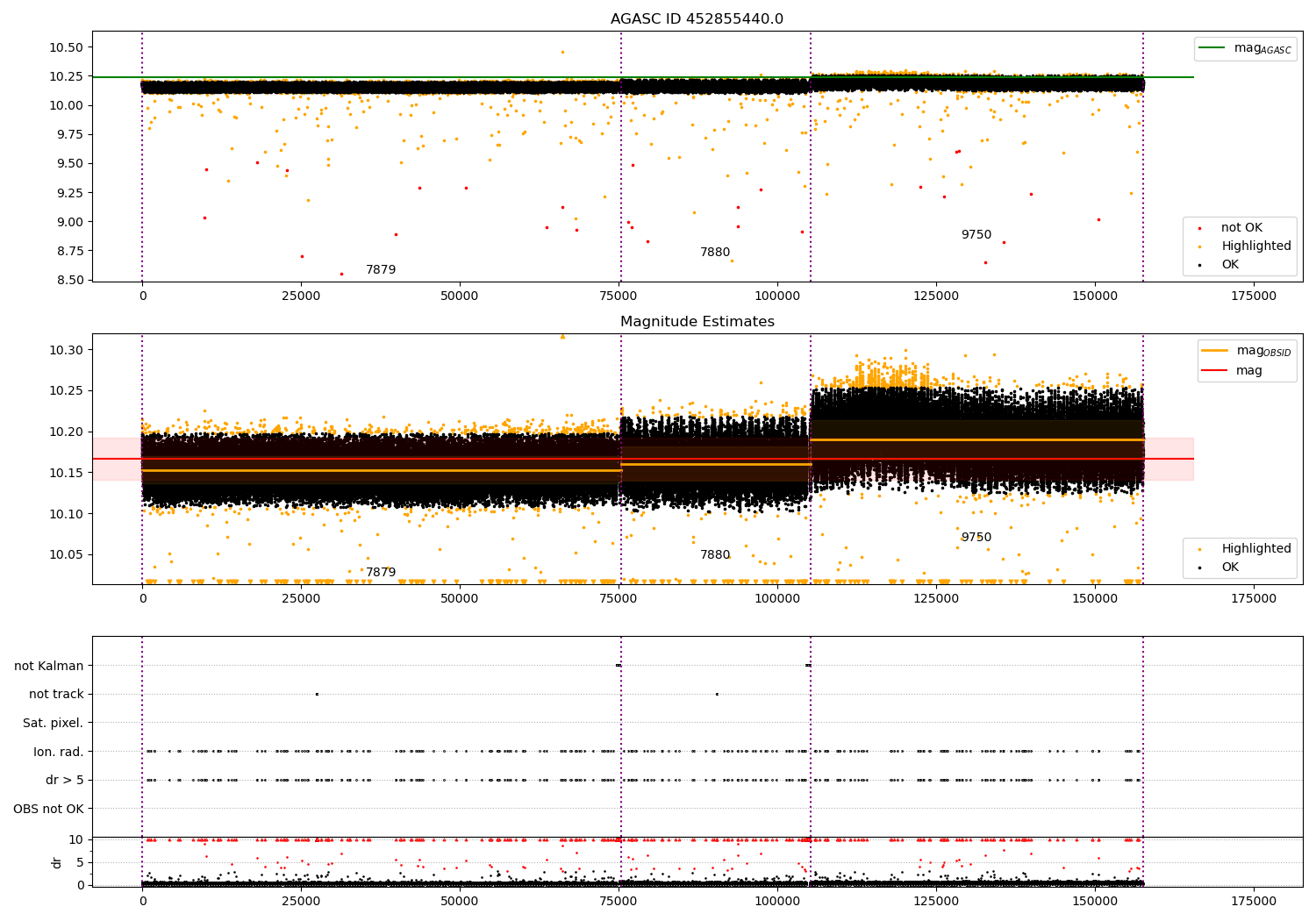
Task: Click the '10.10' y-tick of Magnitude Estimates plot
Action: [66, 514]
